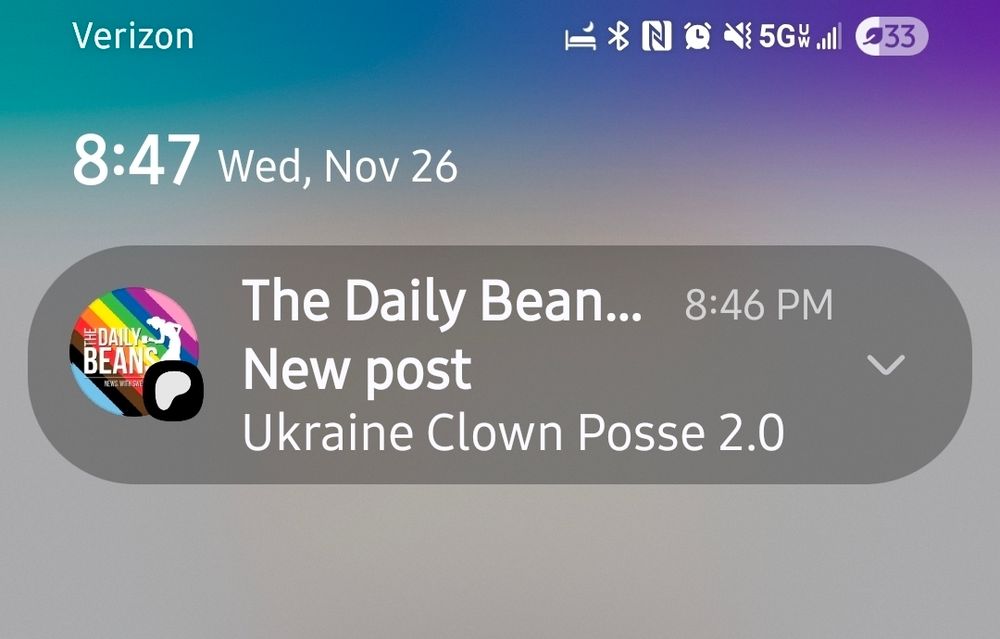Tap the cellular signal strength bars
Image resolution: width=1000 pixels, height=639 pixels.
(828, 37)
